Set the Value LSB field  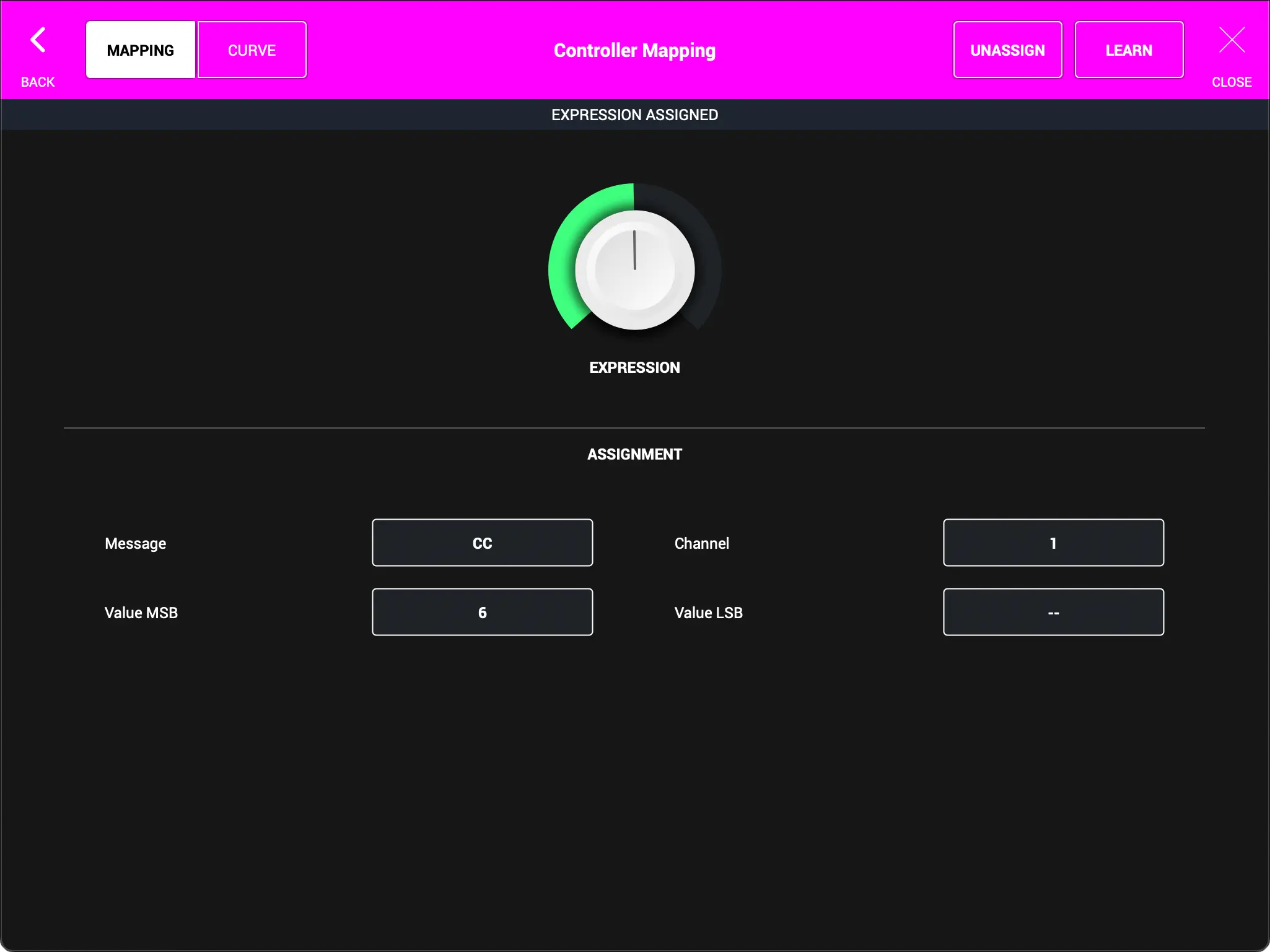pos(1053,613)
